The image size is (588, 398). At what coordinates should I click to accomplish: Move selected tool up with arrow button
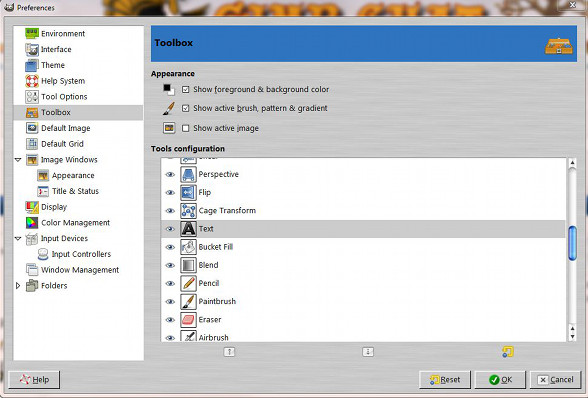point(229,352)
